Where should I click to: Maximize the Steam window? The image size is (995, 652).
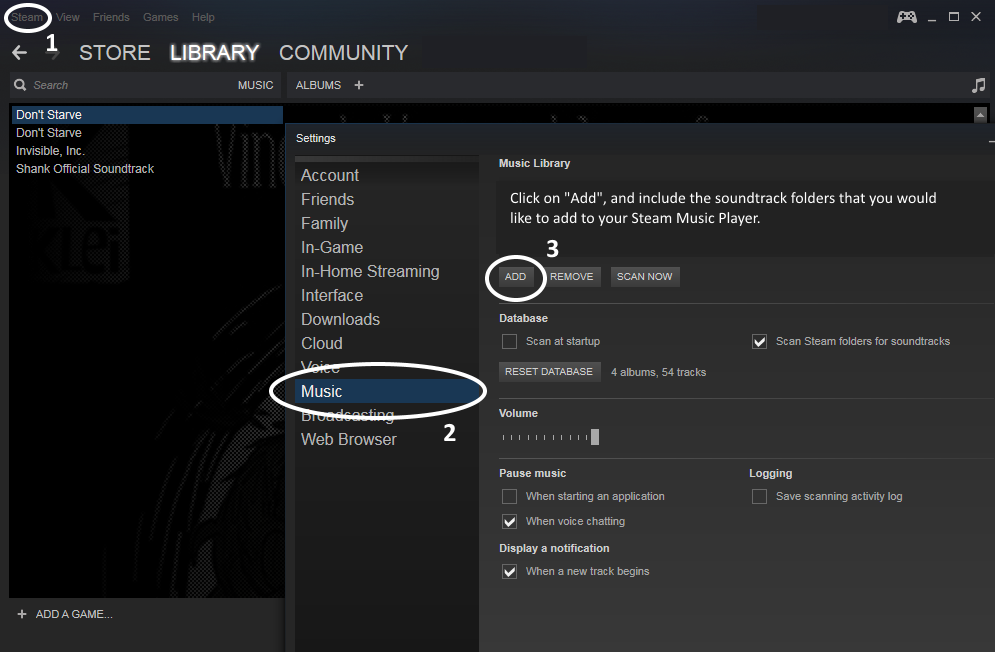pos(954,17)
